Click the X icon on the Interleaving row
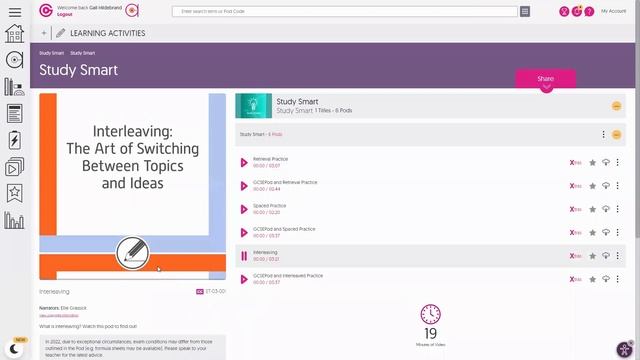This screenshot has width=640, height=360. click(576, 256)
